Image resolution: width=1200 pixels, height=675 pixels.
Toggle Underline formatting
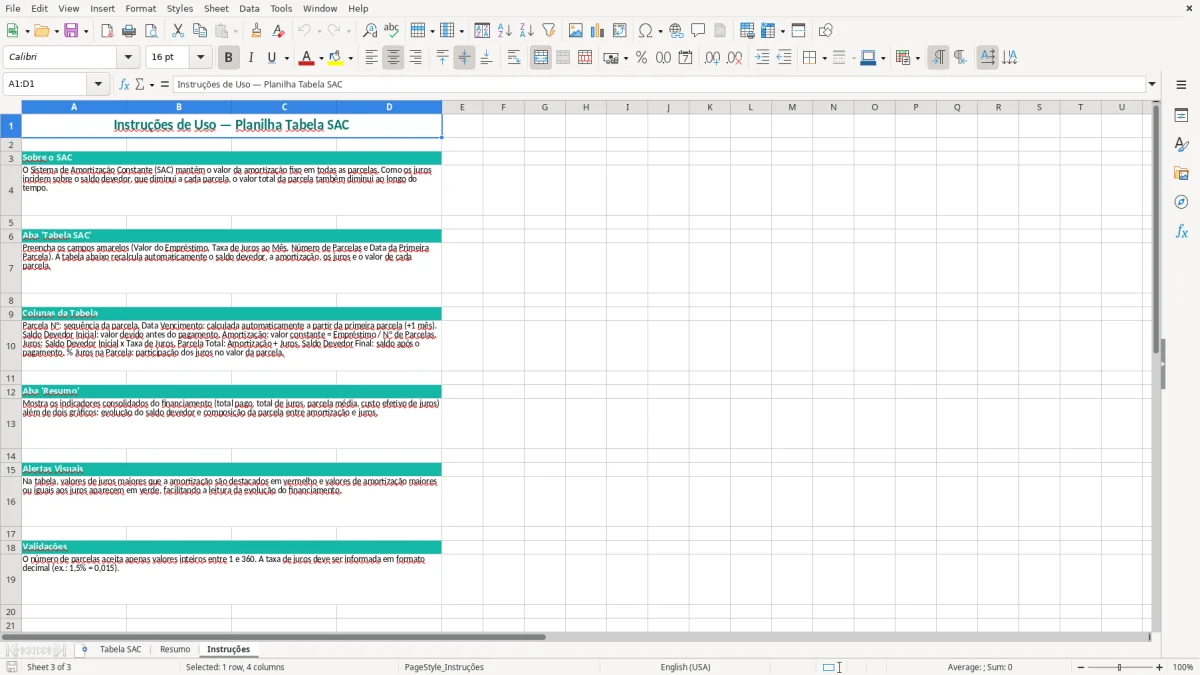pos(271,58)
